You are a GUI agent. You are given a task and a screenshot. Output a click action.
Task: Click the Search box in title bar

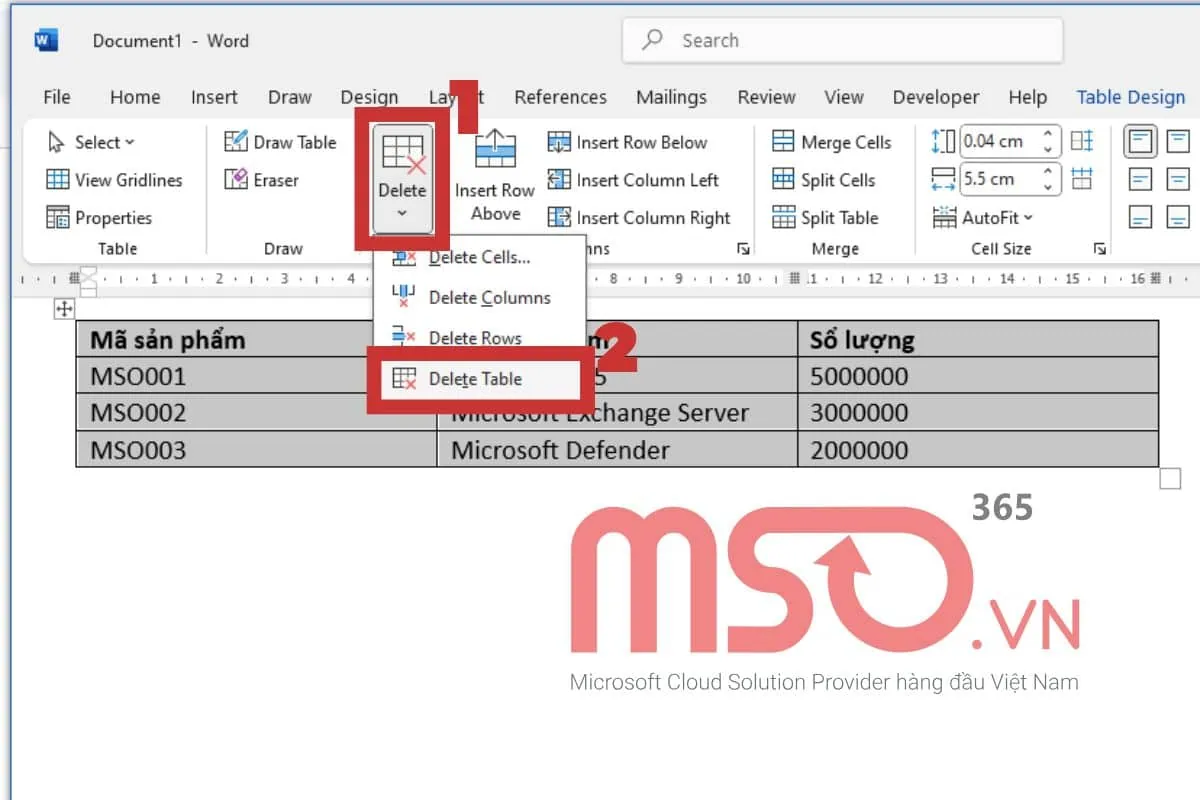click(843, 41)
